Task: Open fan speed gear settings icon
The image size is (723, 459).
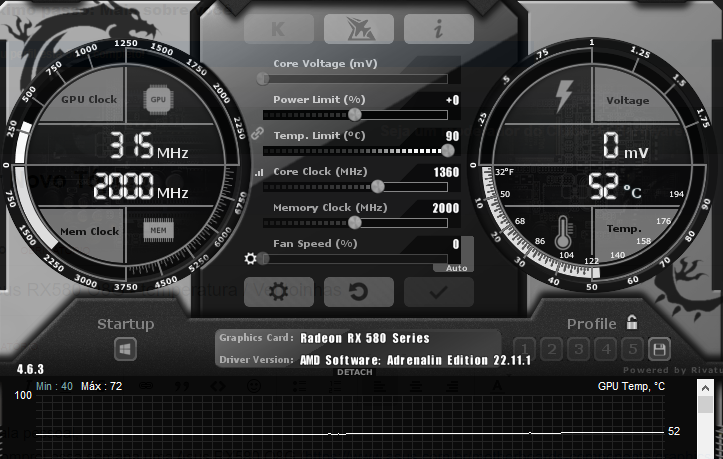Action: 250,258
